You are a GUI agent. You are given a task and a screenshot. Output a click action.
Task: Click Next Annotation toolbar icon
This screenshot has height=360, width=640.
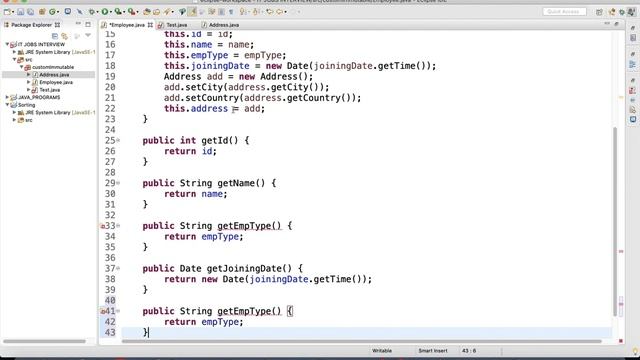pyautogui.click(x=243, y=12)
